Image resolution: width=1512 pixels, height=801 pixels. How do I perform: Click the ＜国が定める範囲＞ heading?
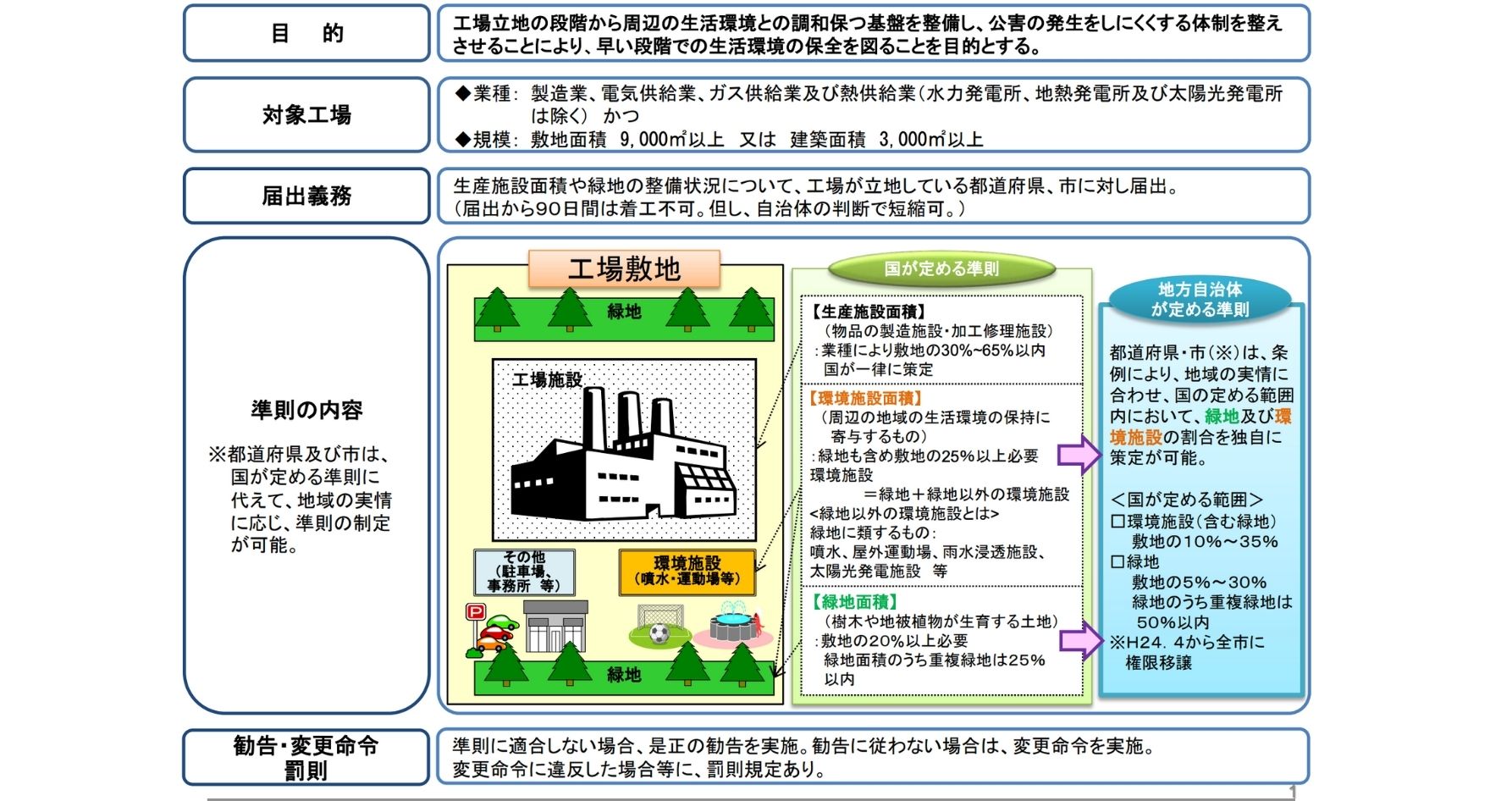pos(1187,500)
